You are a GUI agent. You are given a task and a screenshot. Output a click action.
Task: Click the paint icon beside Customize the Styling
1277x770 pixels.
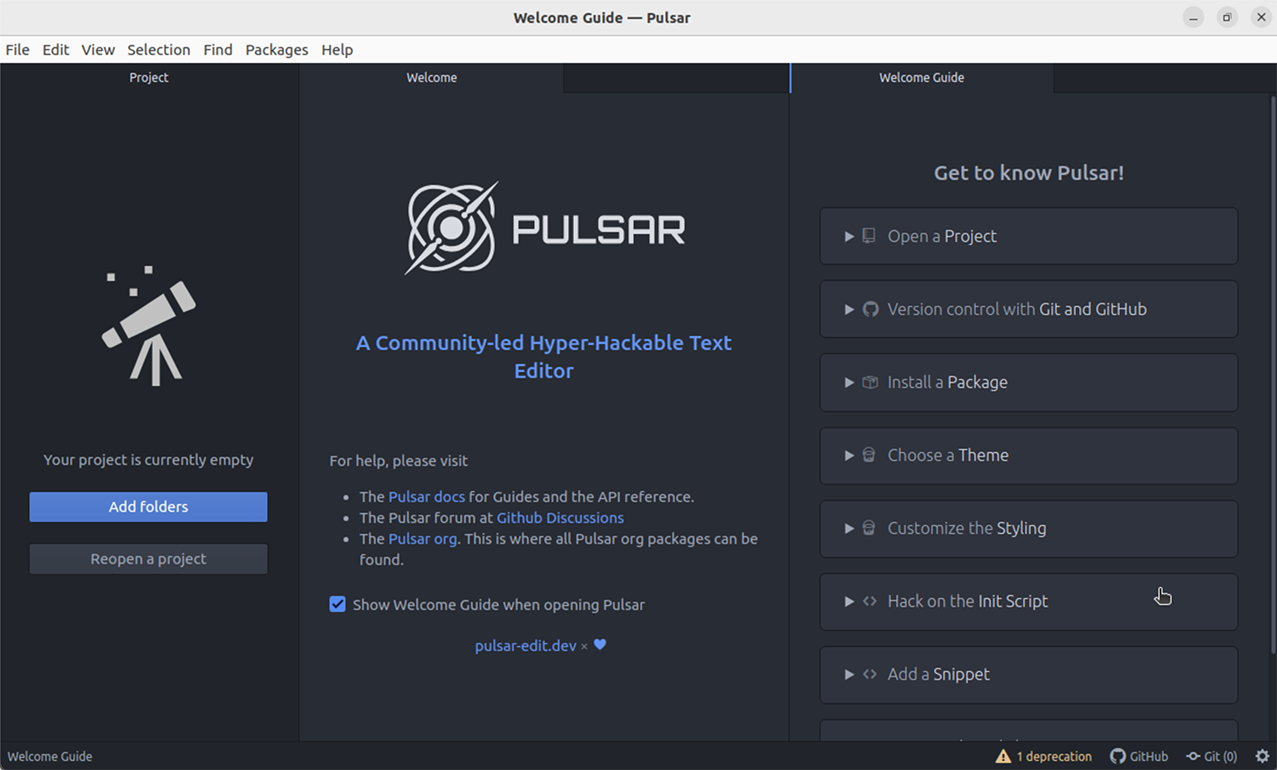click(868, 528)
